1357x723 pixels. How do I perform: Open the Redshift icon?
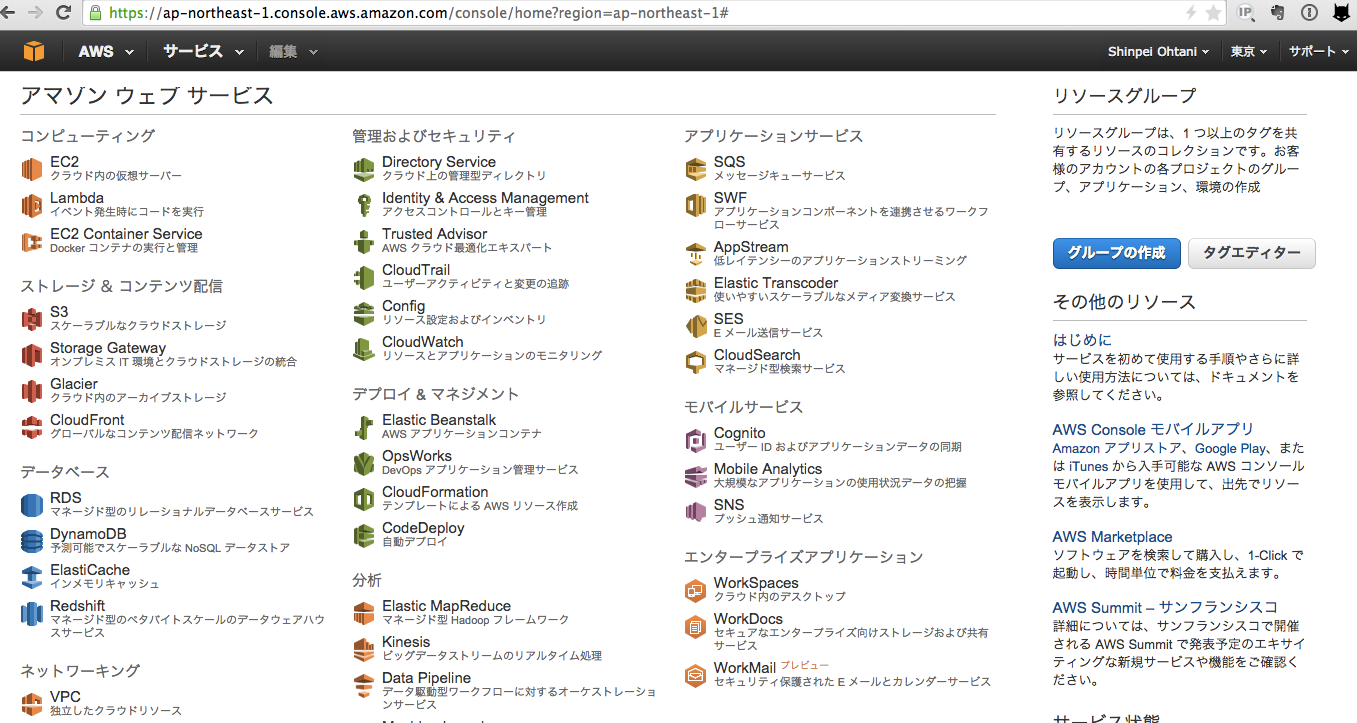[x=32, y=613]
